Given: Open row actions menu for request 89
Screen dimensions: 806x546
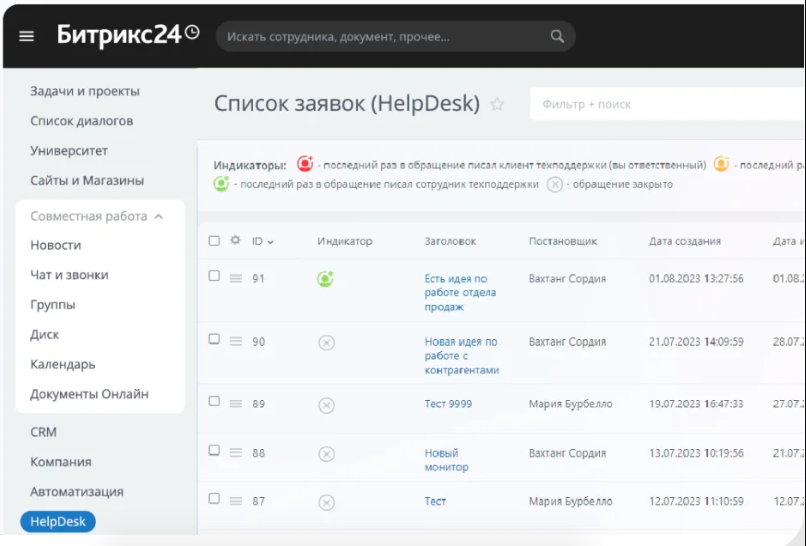Looking at the screenshot, I should pyautogui.click(x=235, y=404).
